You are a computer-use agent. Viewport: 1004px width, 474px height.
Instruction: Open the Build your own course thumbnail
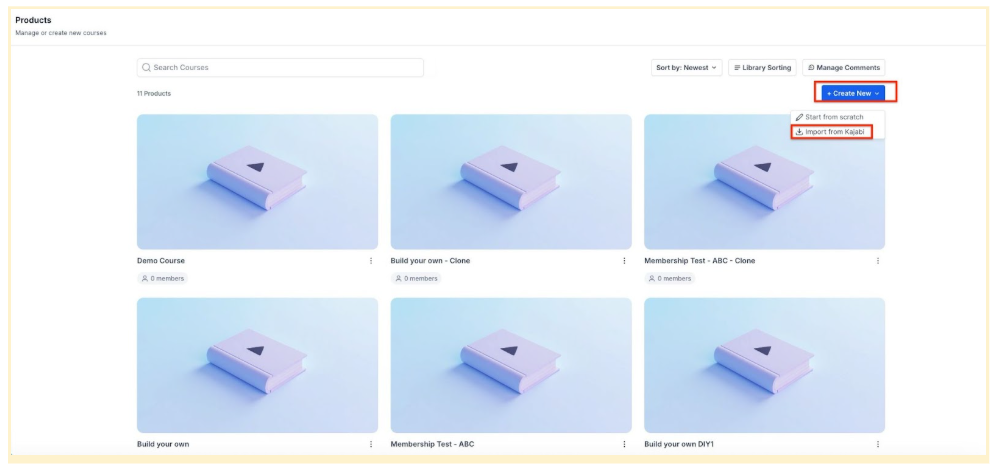coord(257,365)
